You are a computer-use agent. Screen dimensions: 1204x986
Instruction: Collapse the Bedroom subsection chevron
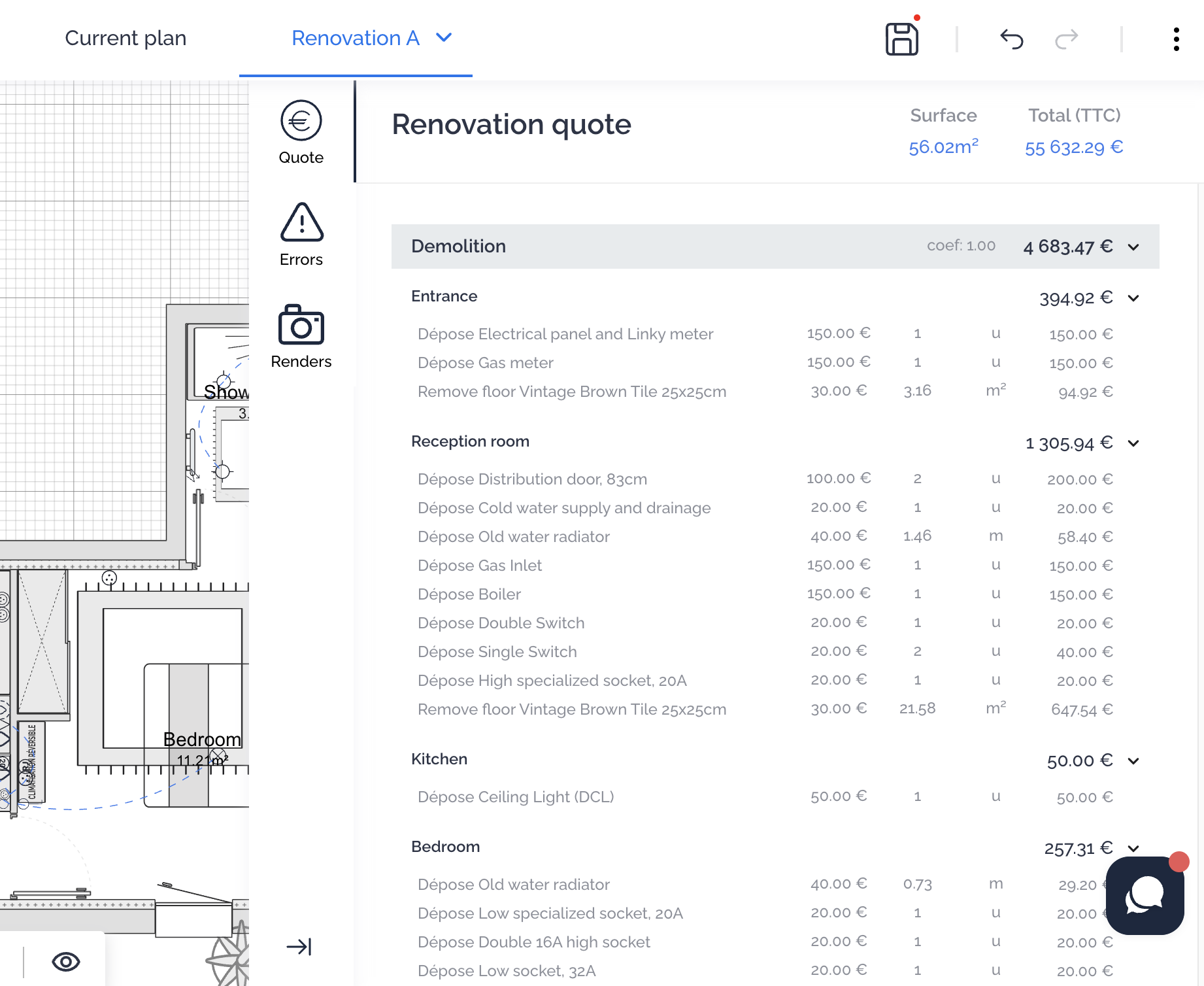1133,849
